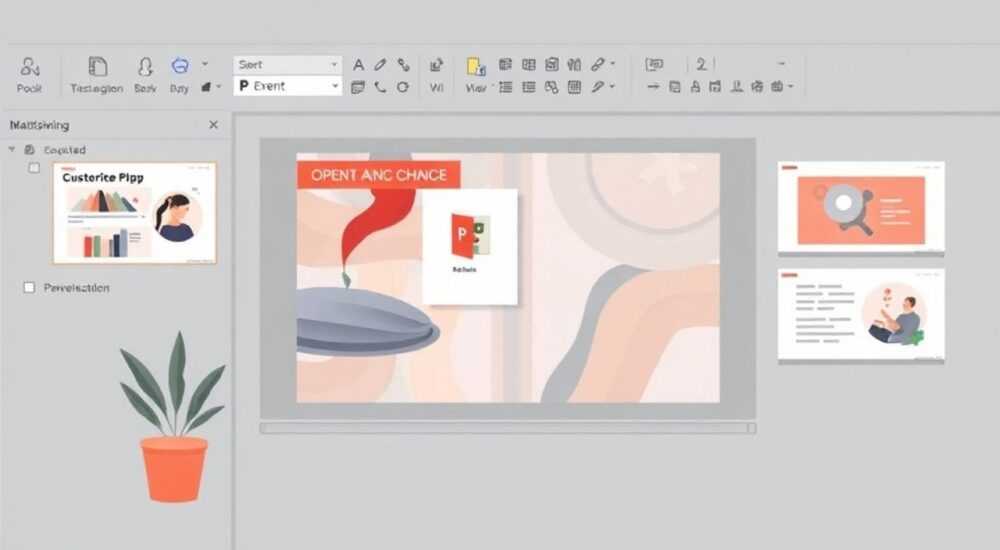Click the letter A text icon beside Sort
Image resolution: width=1000 pixels, height=550 pixels.
pyautogui.click(x=358, y=64)
